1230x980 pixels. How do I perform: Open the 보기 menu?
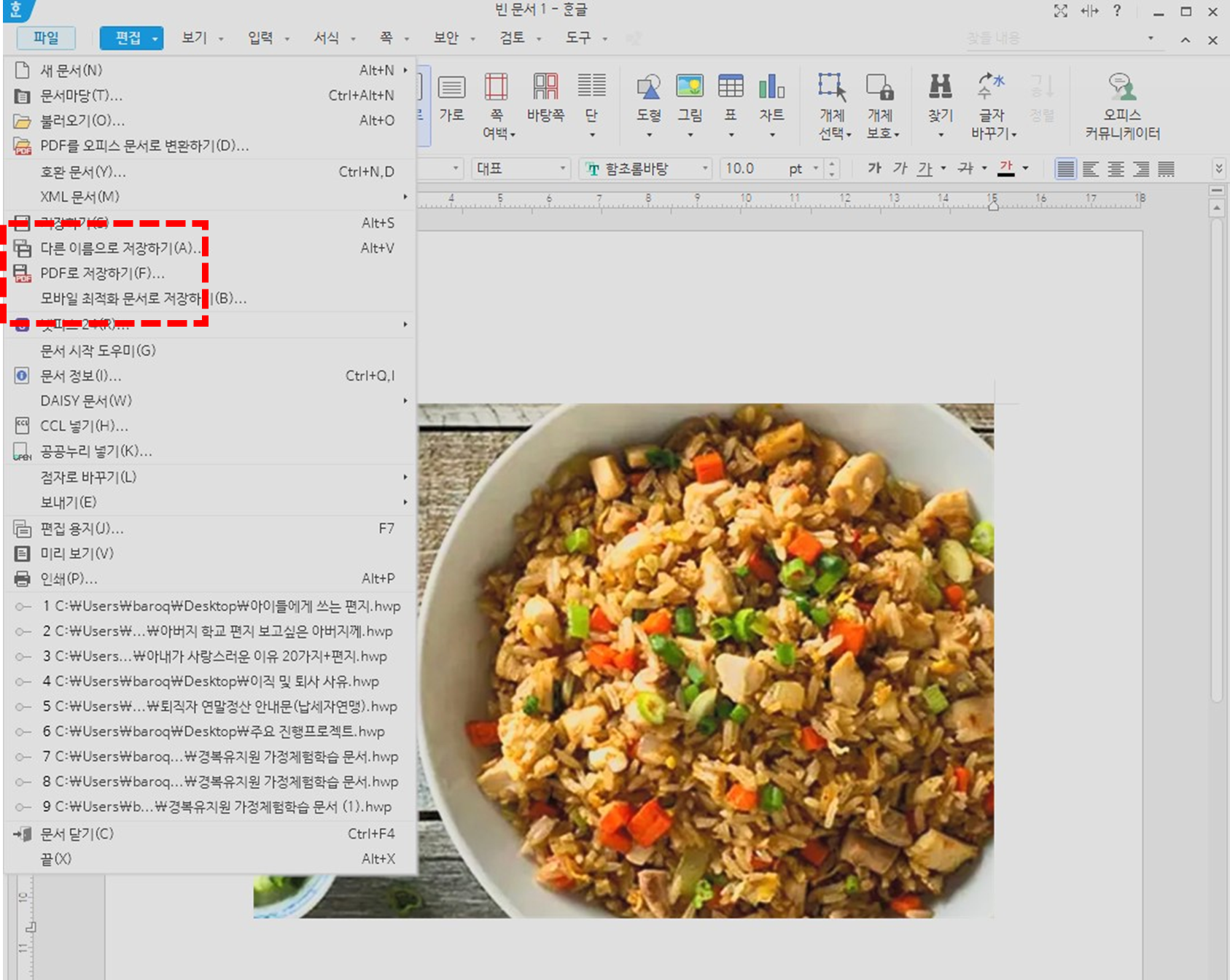[202, 38]
